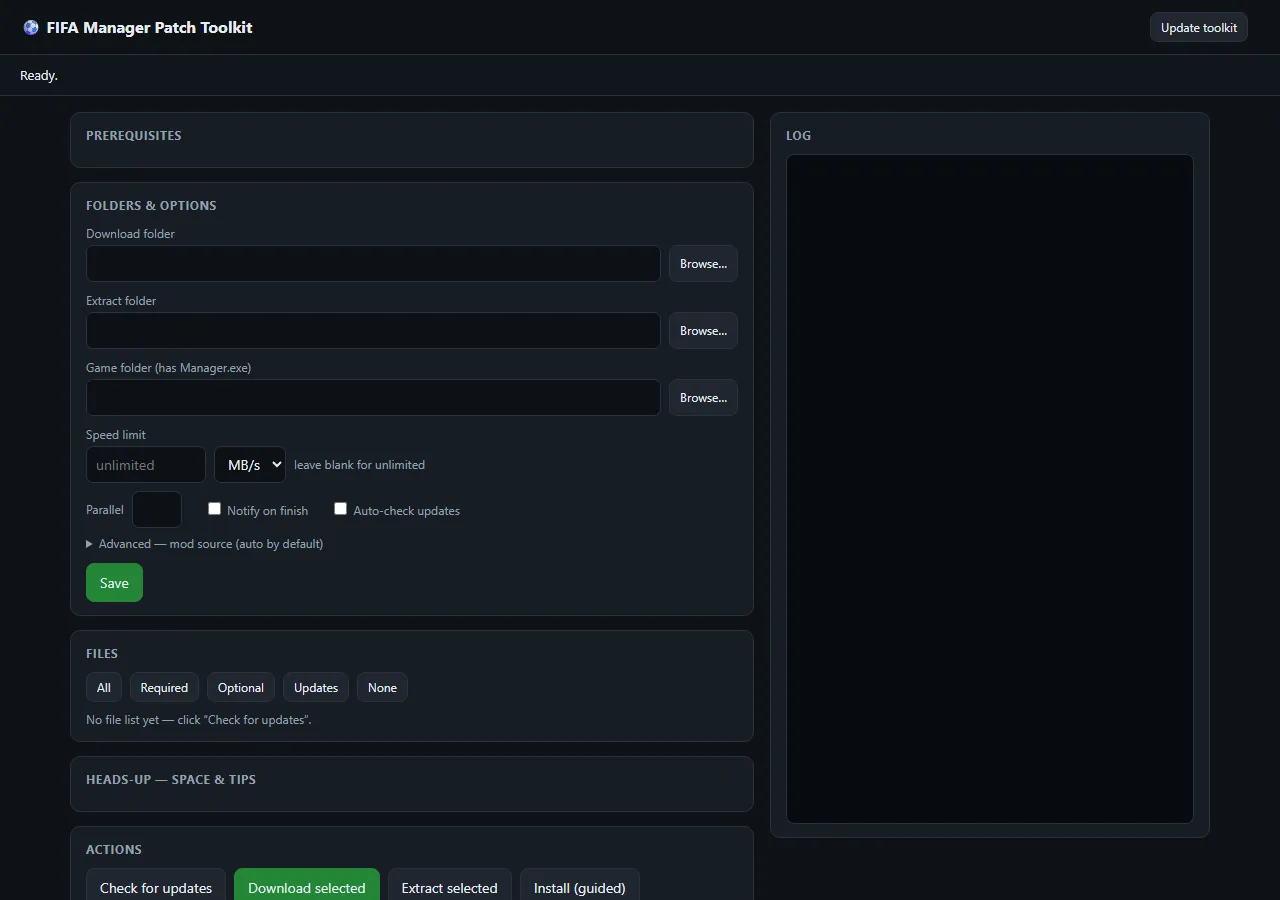Click the Extract folder input field
The height and width of the screenshot is (900, 1280).
[373, 331]
